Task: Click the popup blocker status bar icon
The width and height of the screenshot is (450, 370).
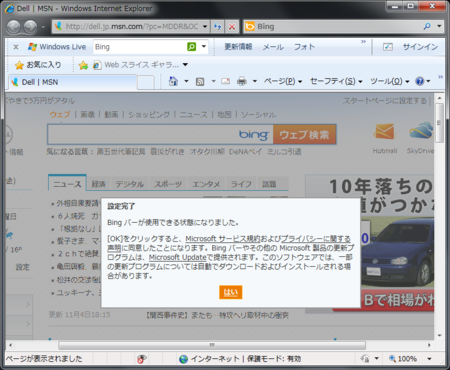Action: 142,359
